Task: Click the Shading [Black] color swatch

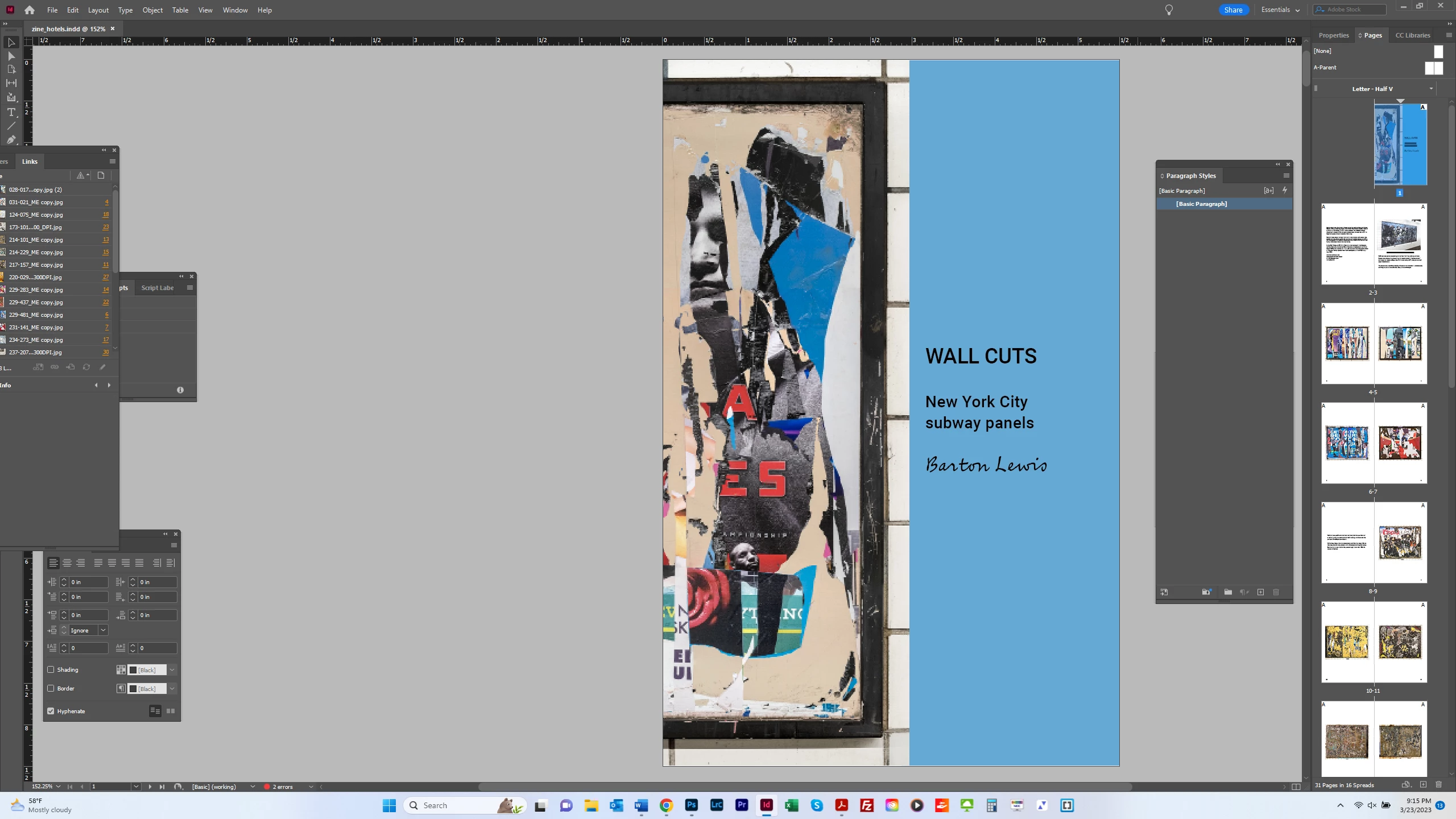Action: pos(133,670)
